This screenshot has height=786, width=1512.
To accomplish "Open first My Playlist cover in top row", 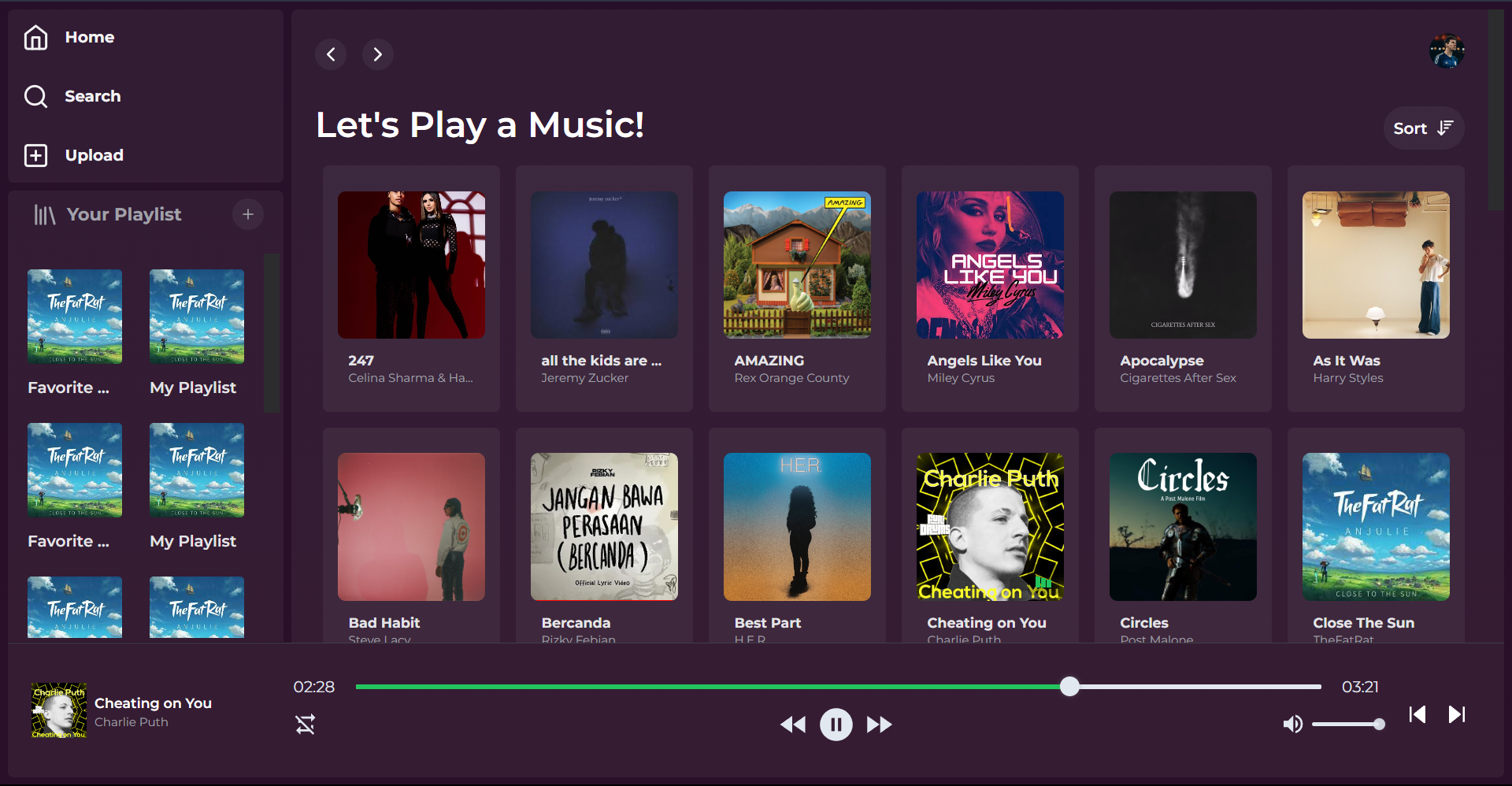I will point(197,317).
